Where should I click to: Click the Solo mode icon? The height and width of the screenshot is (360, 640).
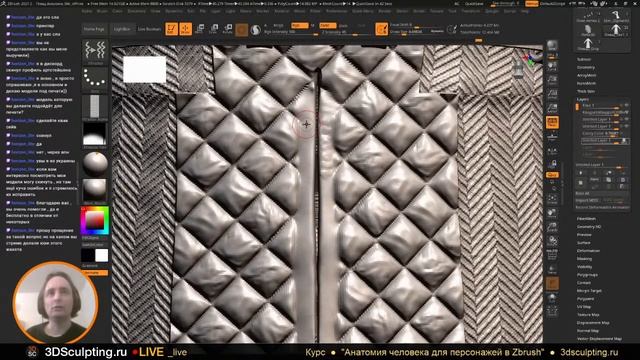tap(552, 298)
